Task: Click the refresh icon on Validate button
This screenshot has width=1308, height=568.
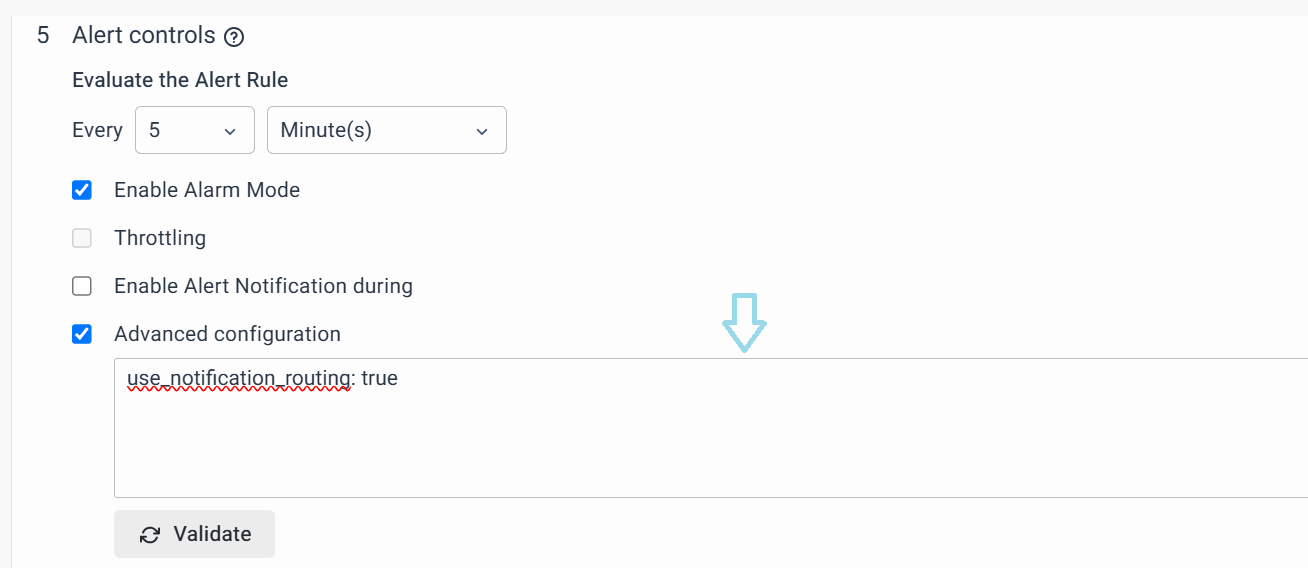Action: 150,534
